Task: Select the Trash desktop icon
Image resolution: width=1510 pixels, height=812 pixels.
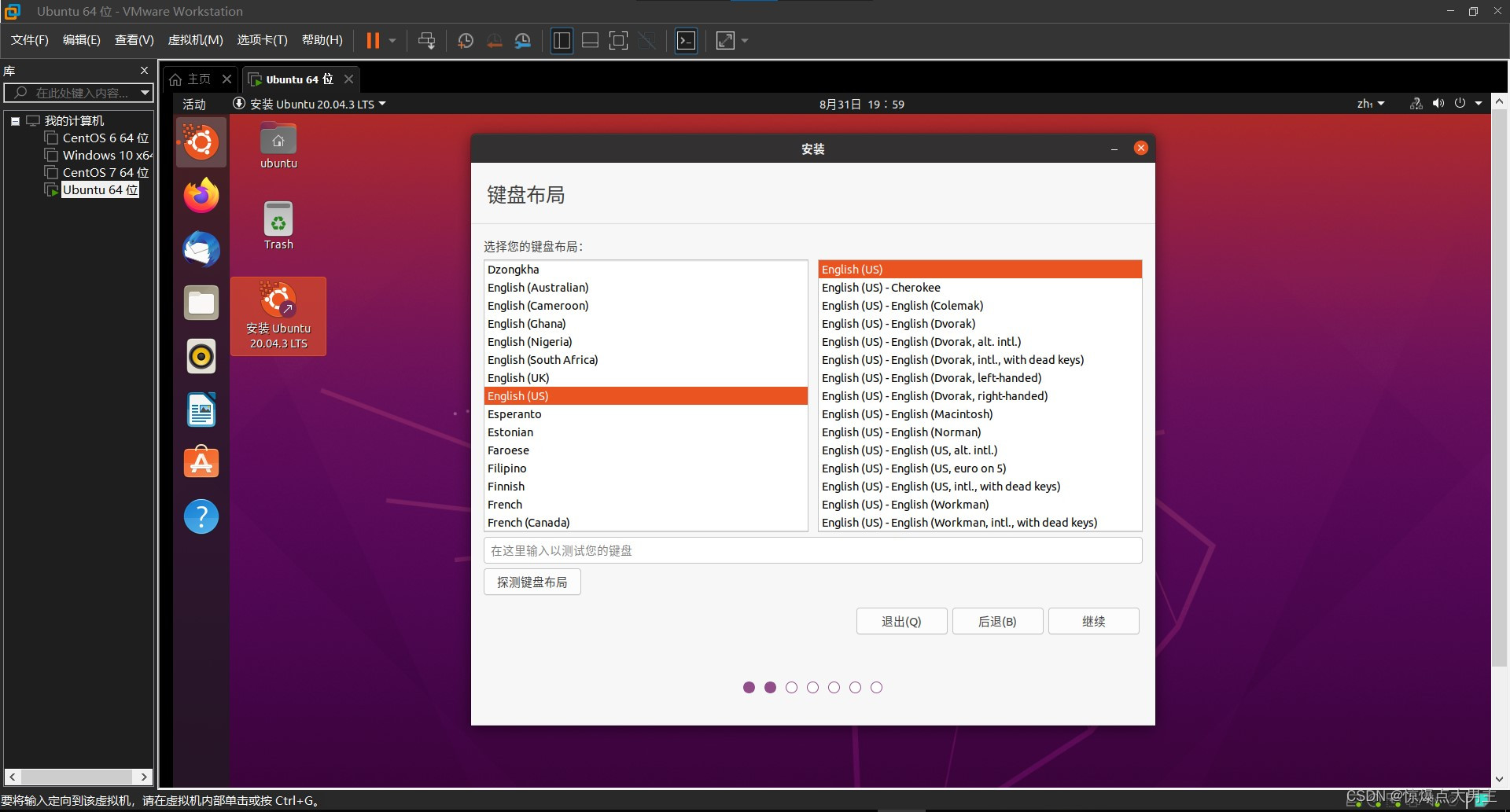Action: pos(278,226)
